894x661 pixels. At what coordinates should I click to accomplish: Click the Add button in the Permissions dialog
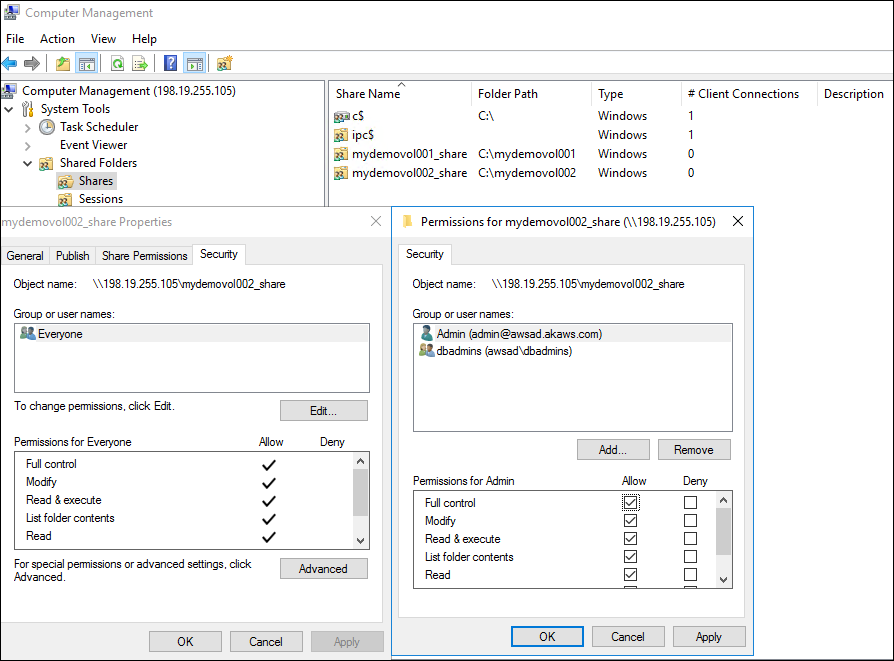click(613, 449)
